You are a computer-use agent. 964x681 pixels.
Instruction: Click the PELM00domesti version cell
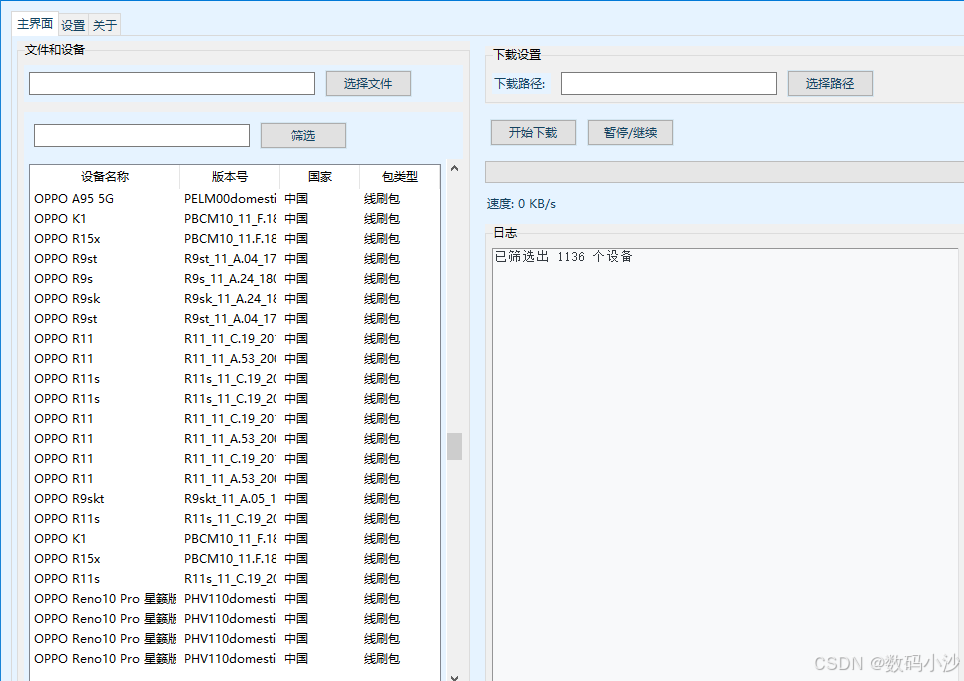[x=230, y=199]
